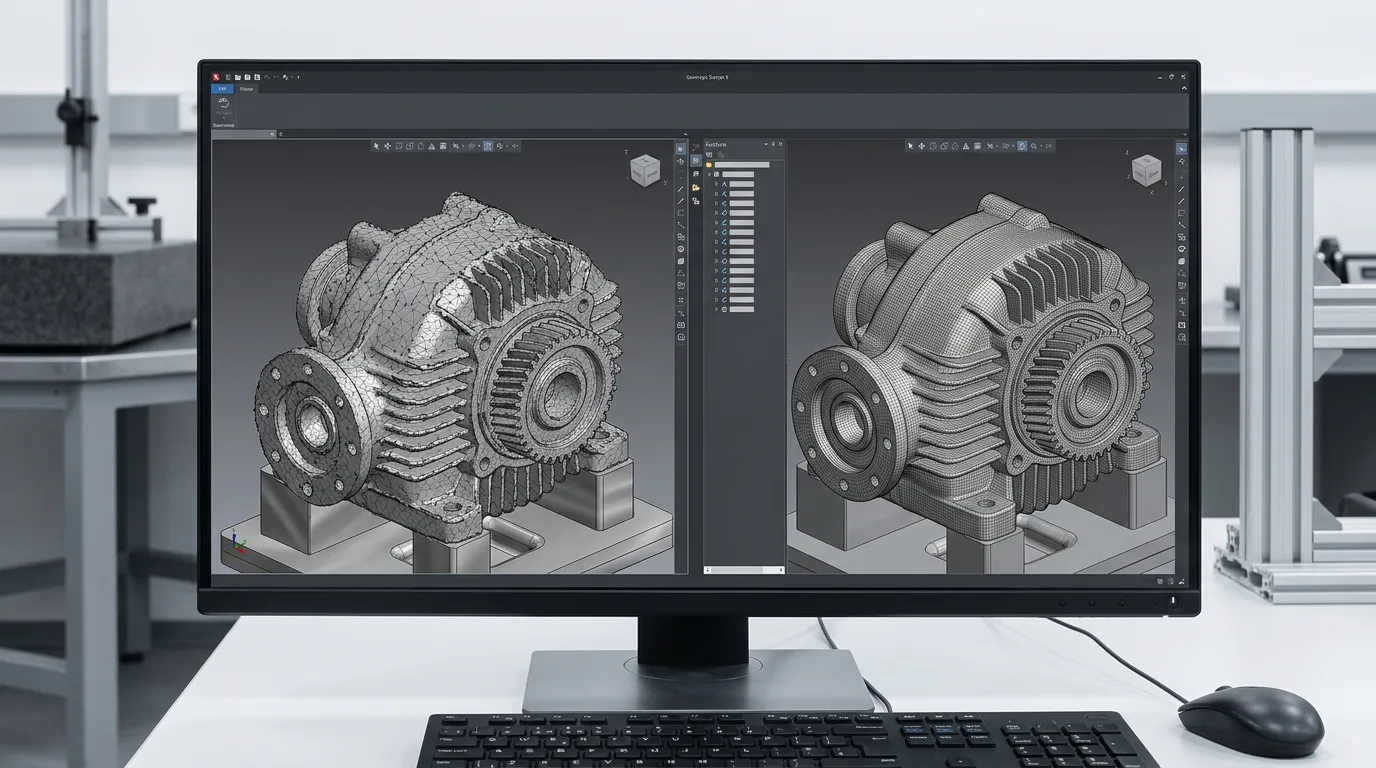Viewport: 1376px width, 768px height.
Task: Click the rectangle sketch tool in right-edge vertical toolbar
Action: point(1181,213)
